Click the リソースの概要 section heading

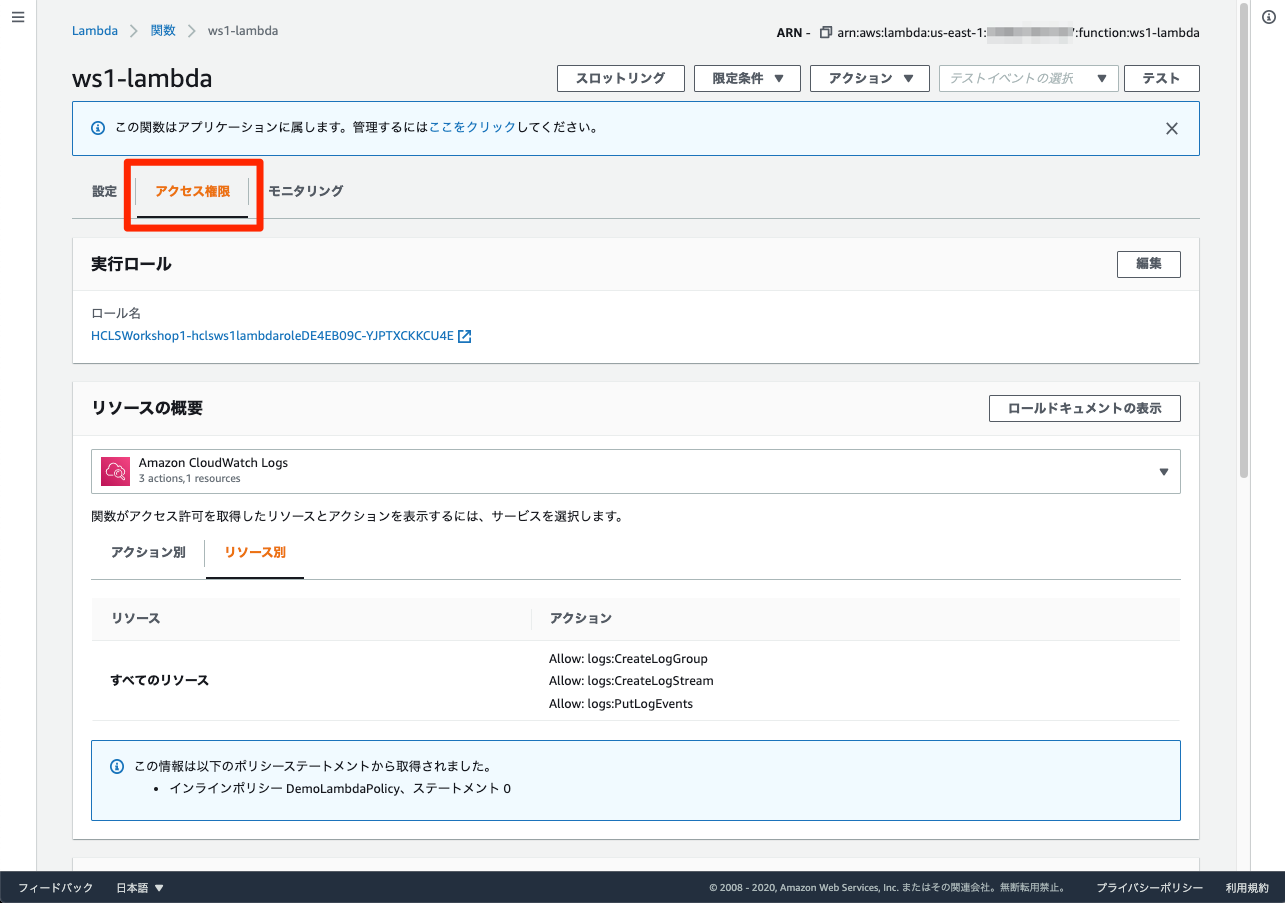pos(147,408)
